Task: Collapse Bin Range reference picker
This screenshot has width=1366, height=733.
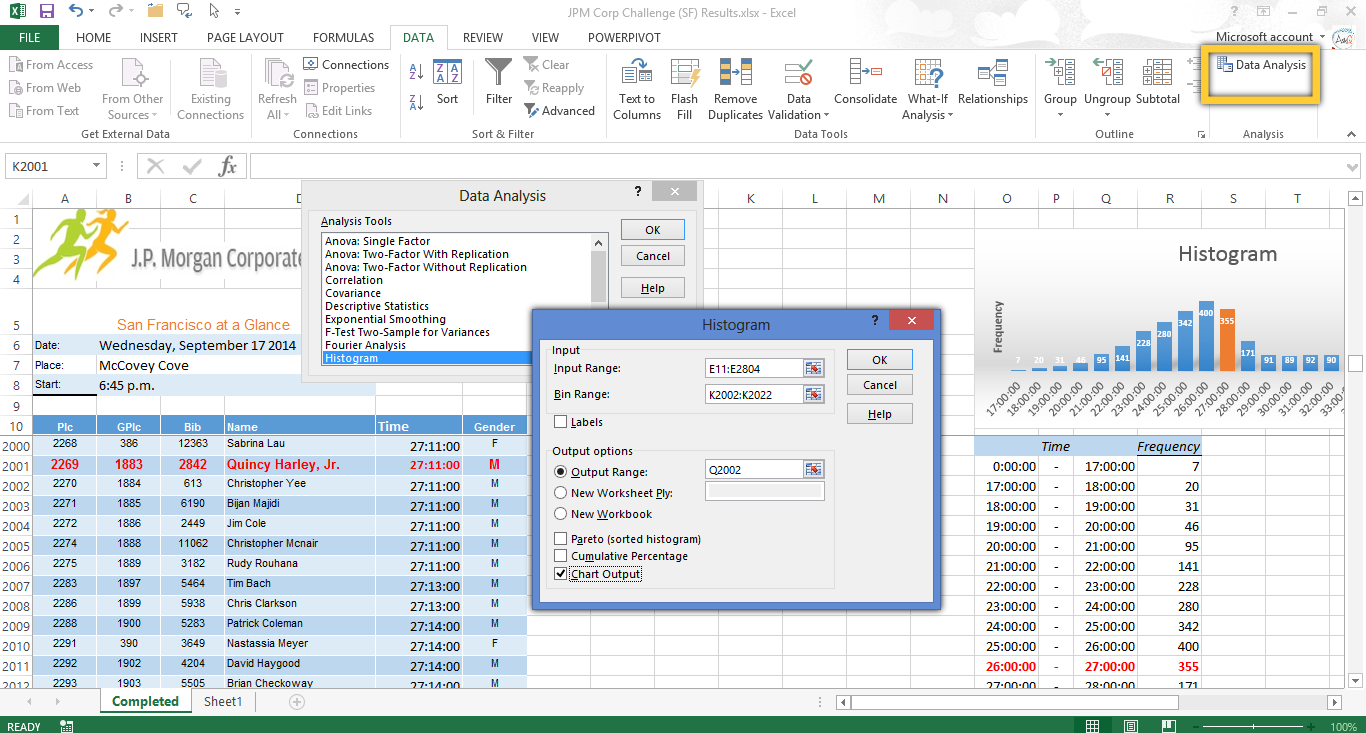Action: pyautogui.click(x=814, y=394)
